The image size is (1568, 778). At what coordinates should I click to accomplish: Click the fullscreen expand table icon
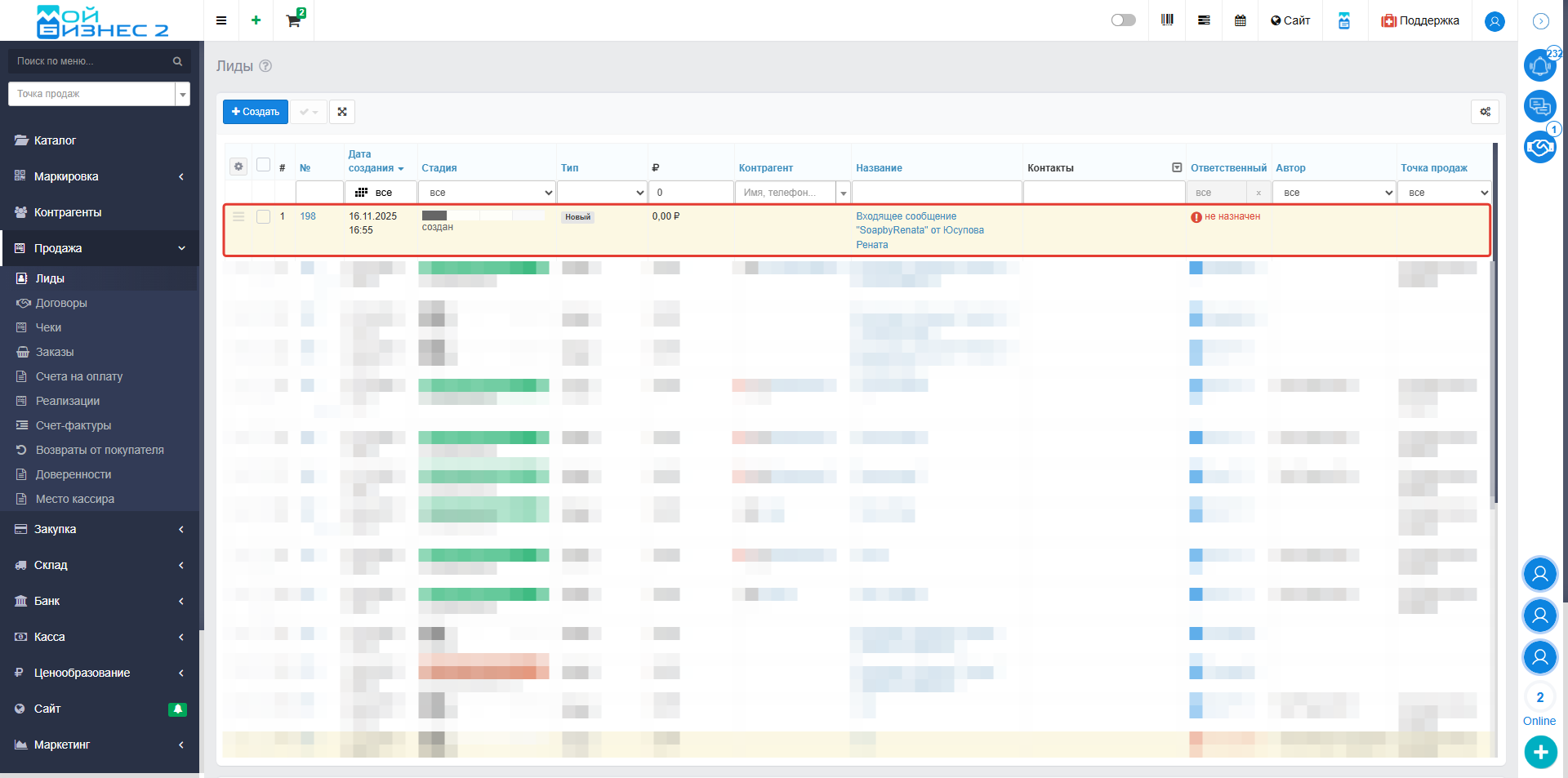(342, 112)
